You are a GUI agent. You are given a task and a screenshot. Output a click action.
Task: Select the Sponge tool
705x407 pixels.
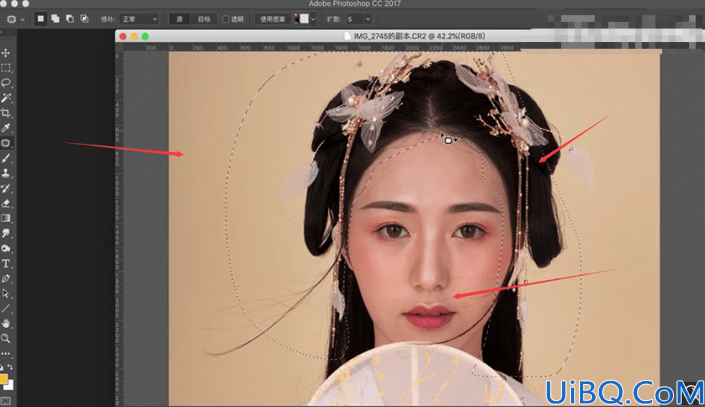(x=6, y=248)
